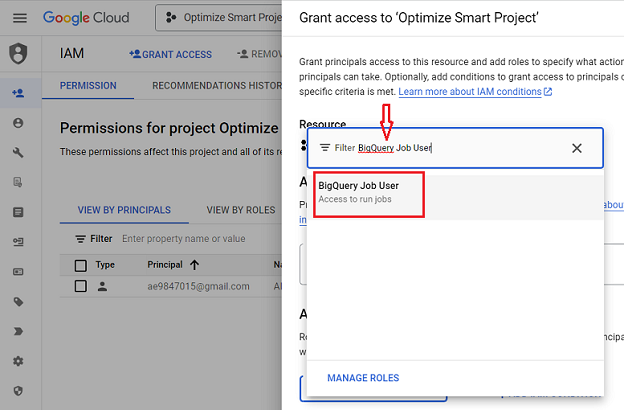Open the Optimize Smart Project selector
Screen dimensions: 624x410
(x=219, y=18)
